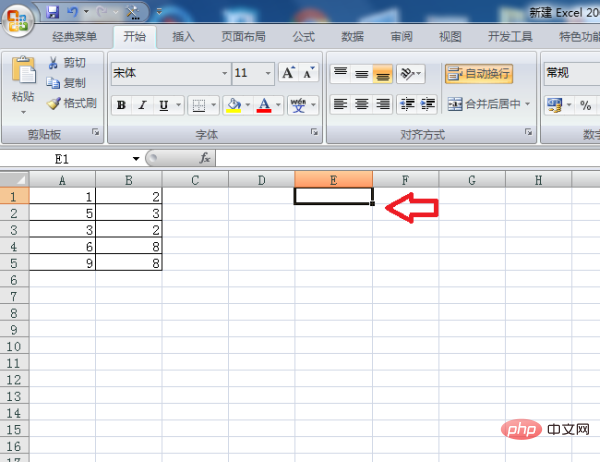600x462 pixels.
Task: Undo the last action
Action: pyautogui.click(x=72, y=12)
